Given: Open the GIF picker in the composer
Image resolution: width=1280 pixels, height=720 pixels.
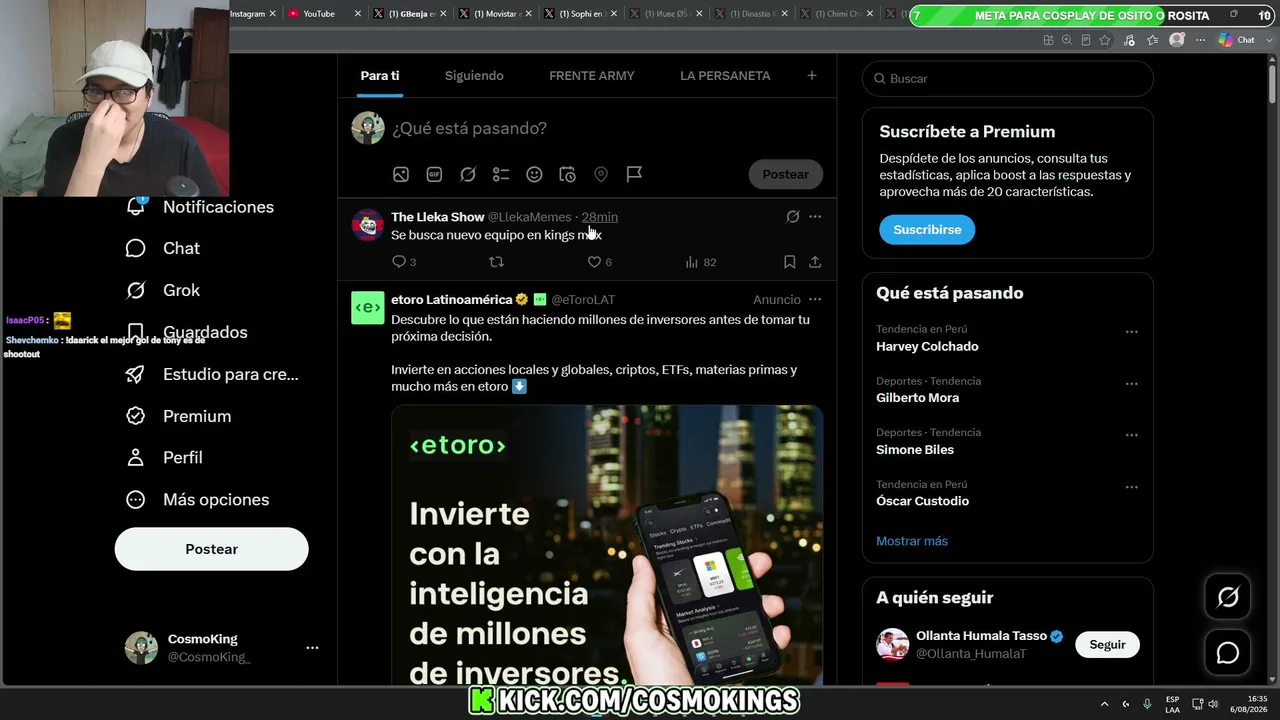Looking at the screenshot, I should tap(434, 174).
